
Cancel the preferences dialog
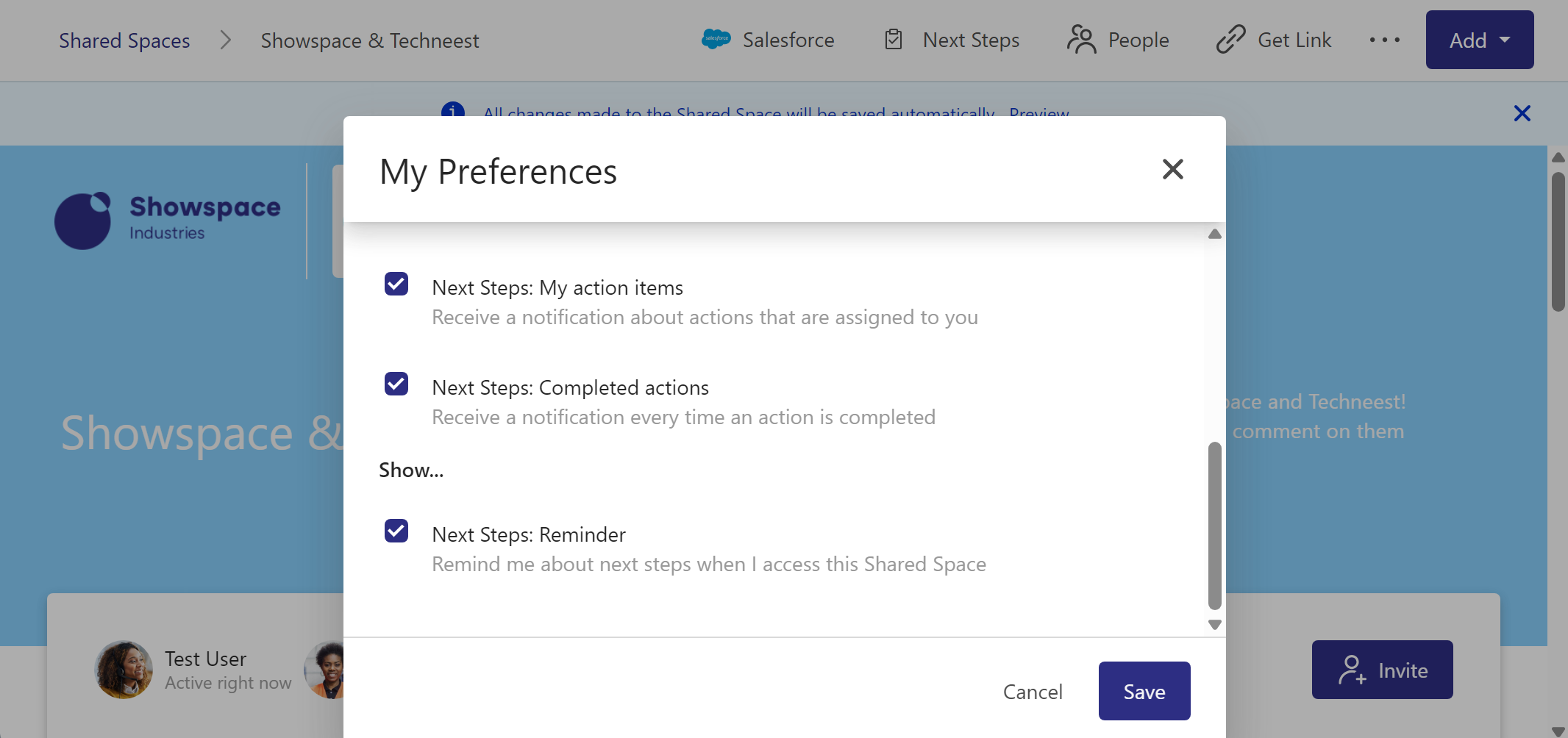coord(1033,692)
